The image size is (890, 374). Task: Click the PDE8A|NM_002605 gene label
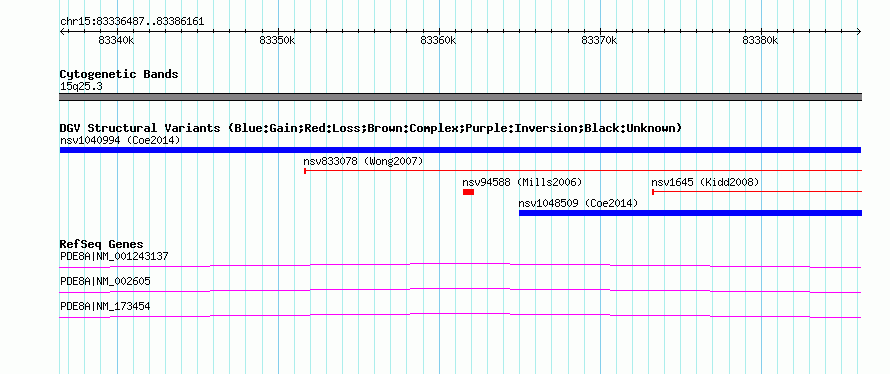[105, 281]
